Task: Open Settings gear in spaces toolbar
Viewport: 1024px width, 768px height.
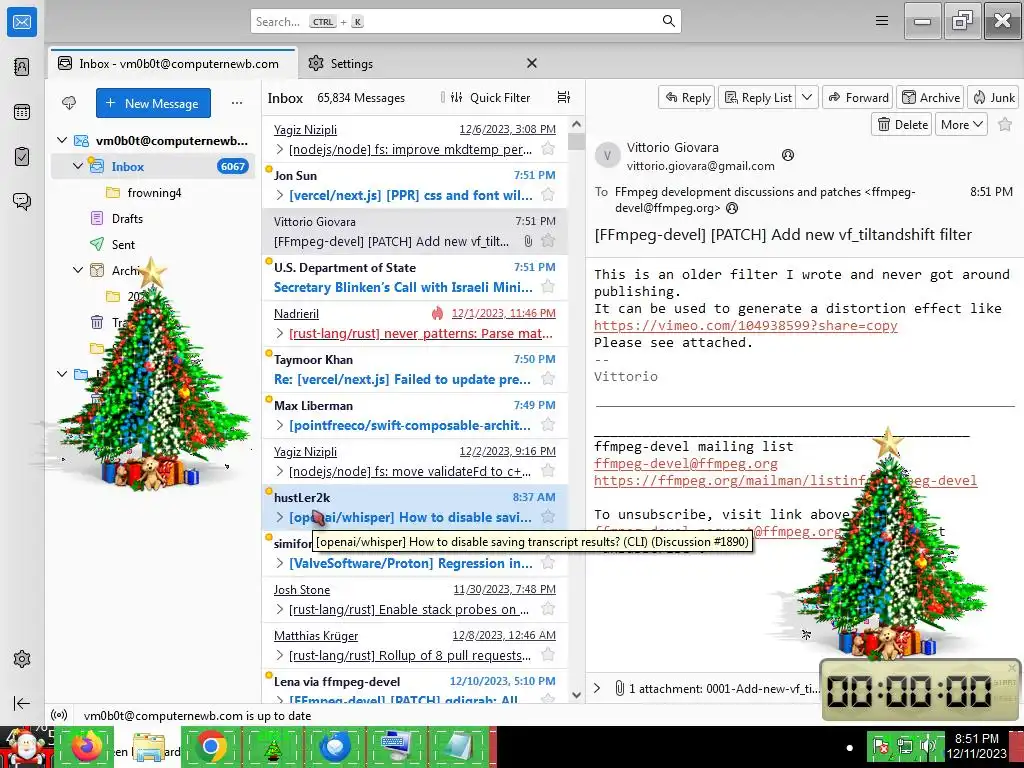Action: point(22,659)
